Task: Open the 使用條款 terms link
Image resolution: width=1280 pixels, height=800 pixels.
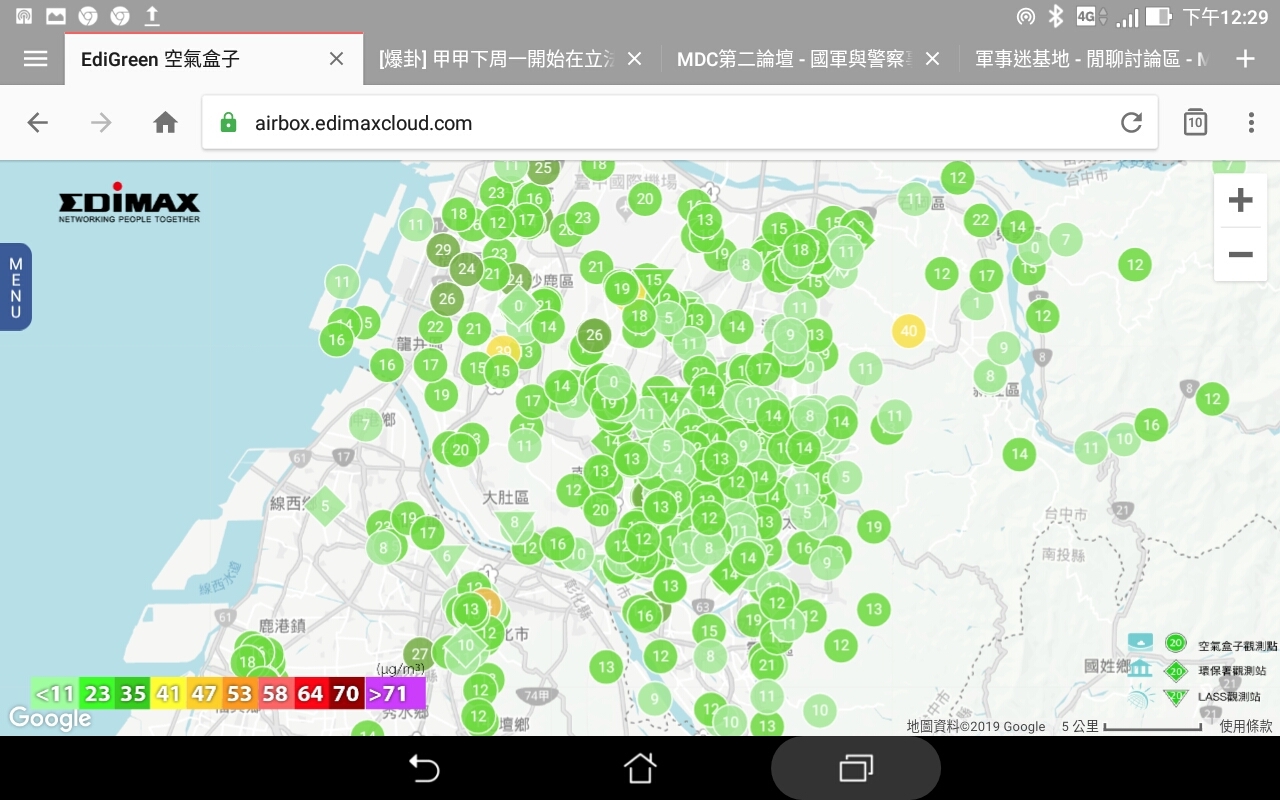Action: click(1246, 727)
